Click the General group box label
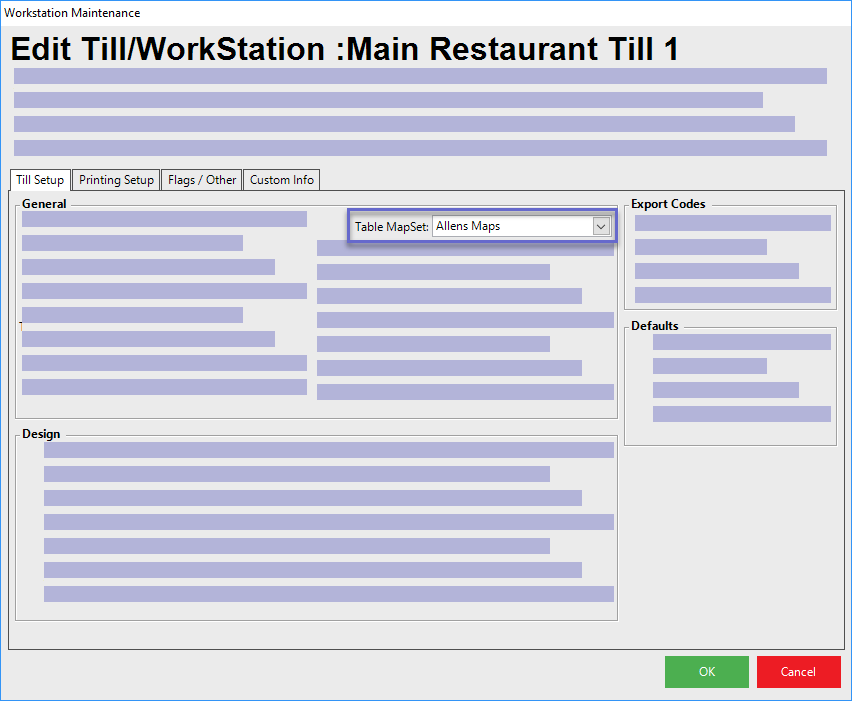 44,204
